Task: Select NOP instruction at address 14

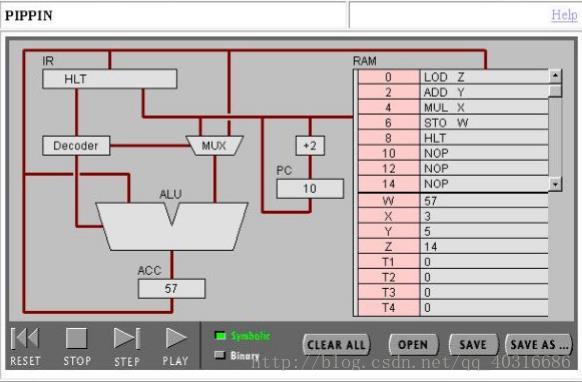Action: pyautogui.click(x=484, y=183)
